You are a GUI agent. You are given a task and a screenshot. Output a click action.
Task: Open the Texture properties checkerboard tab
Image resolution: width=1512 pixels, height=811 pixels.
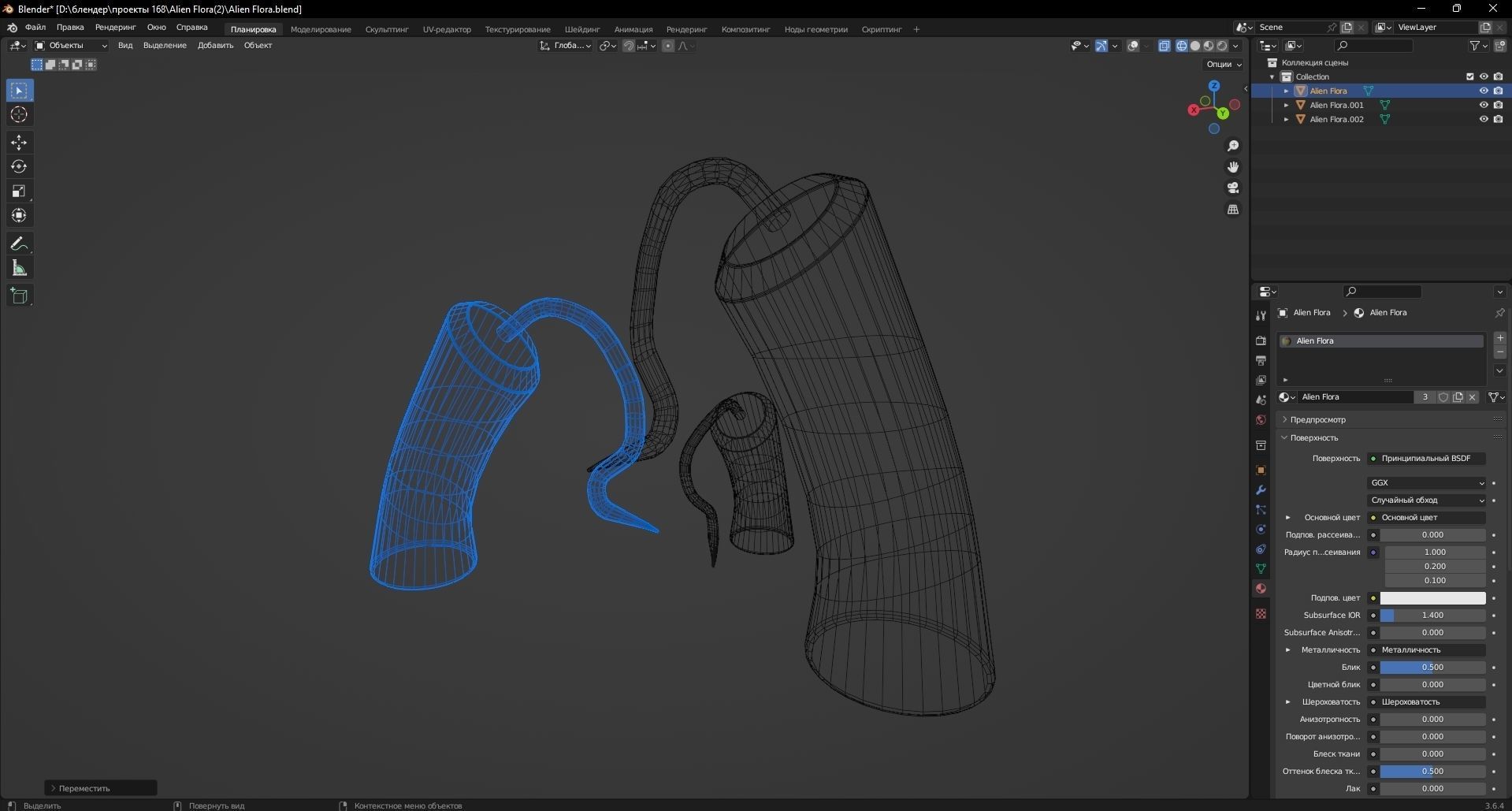pyautogui.click(x=1261, y=613)
